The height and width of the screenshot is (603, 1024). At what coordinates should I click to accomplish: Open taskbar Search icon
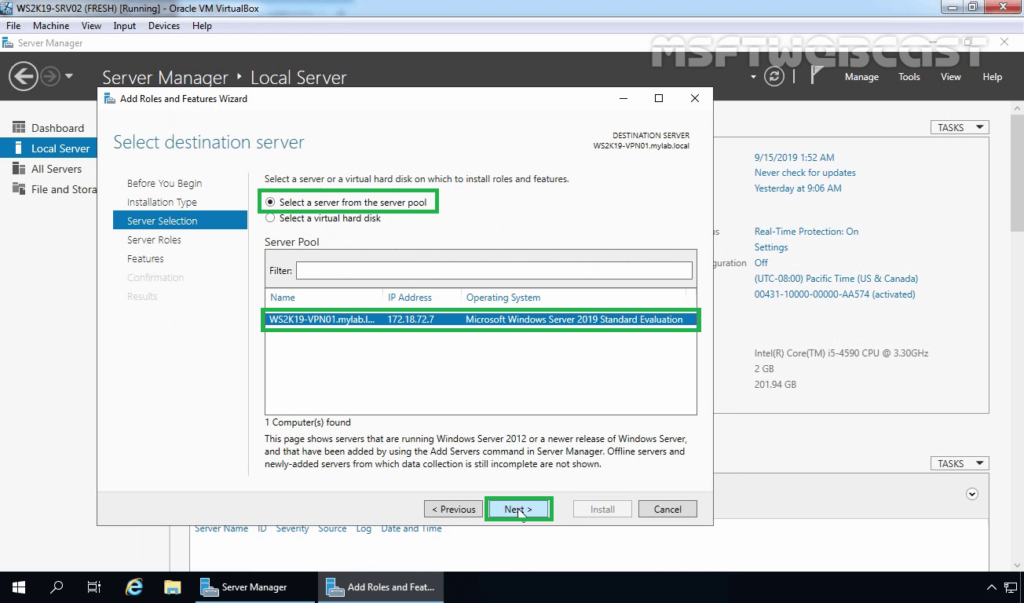pos(57,587)
